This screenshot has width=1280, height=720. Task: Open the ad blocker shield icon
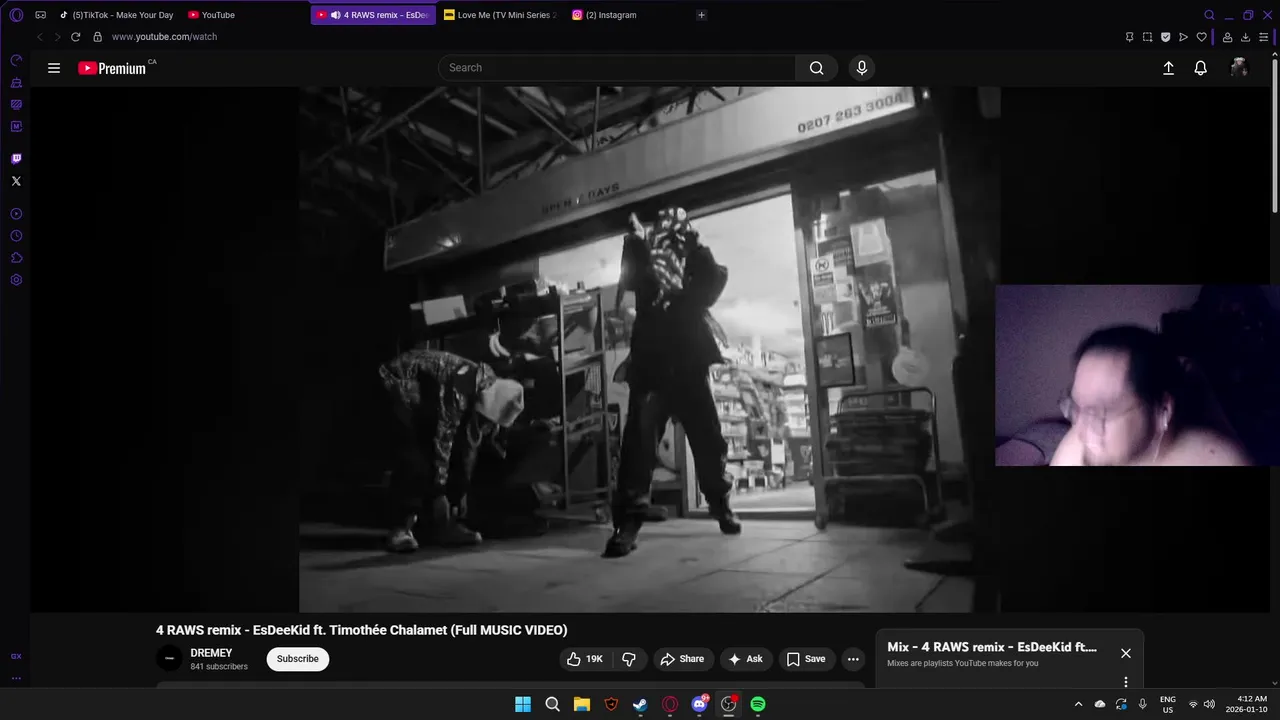click(1165, 37)
